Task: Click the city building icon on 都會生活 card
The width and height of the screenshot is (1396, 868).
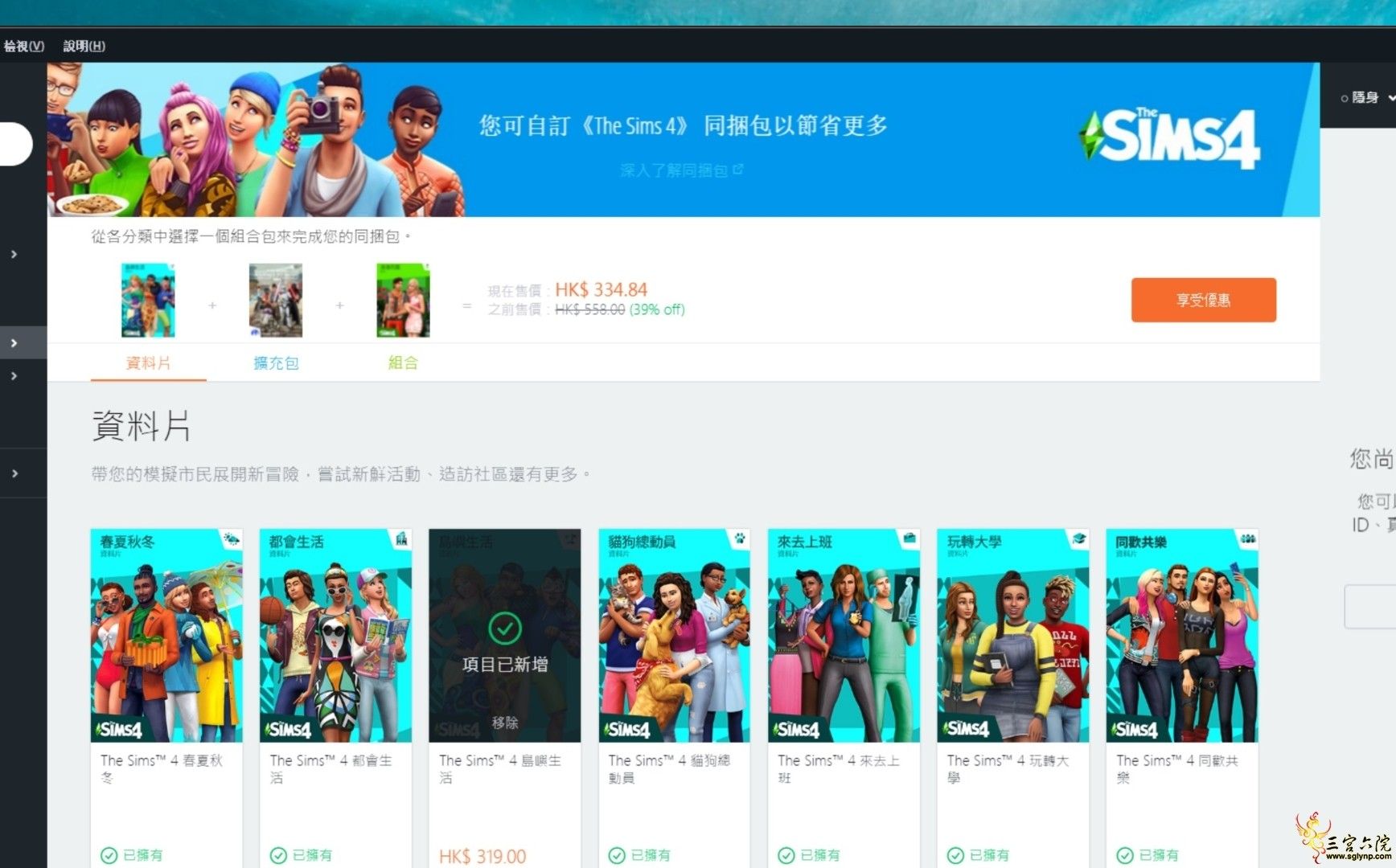Action: (401, 539)
